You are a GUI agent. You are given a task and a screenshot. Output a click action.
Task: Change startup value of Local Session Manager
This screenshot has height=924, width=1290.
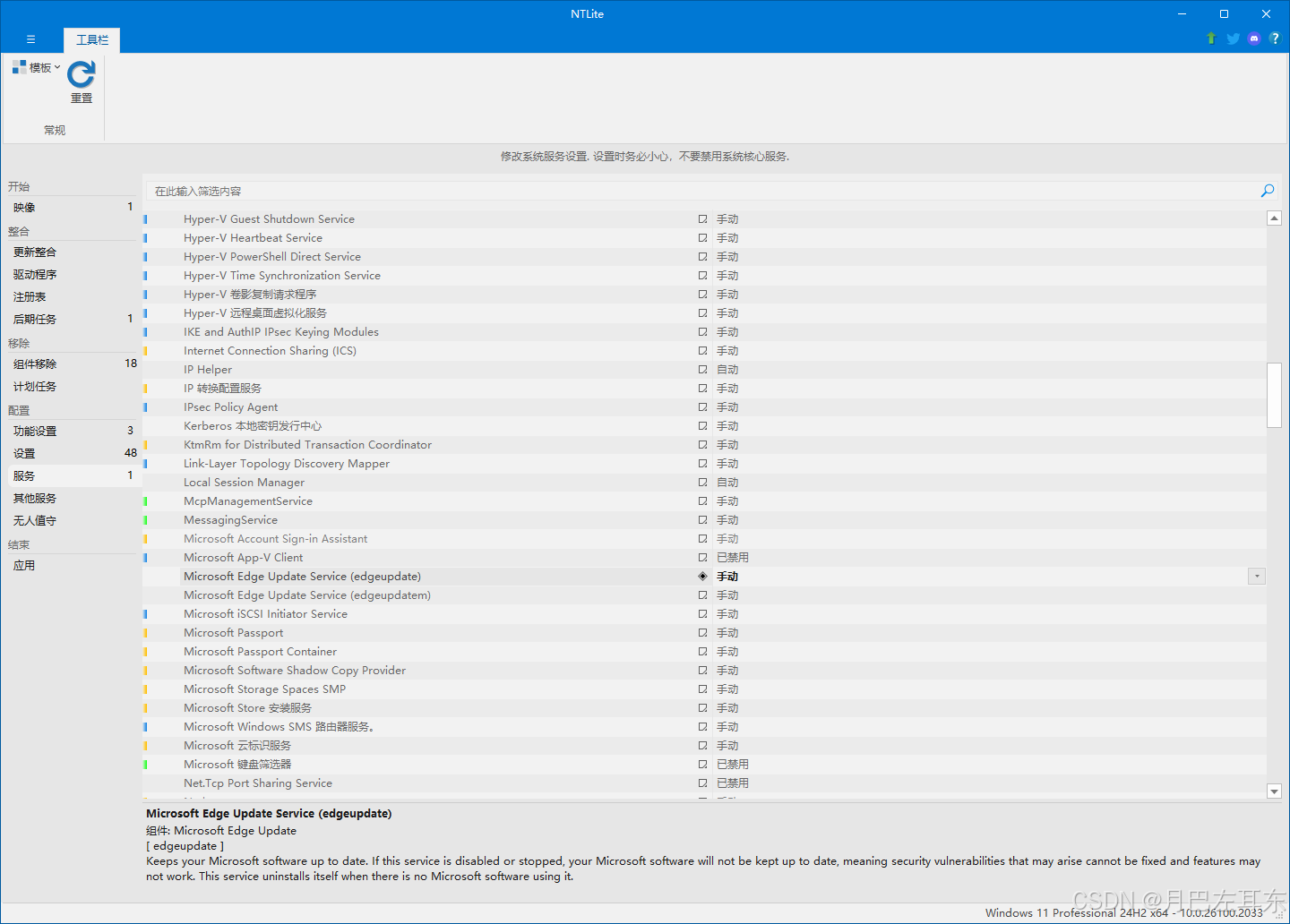[x=727, y=483]
